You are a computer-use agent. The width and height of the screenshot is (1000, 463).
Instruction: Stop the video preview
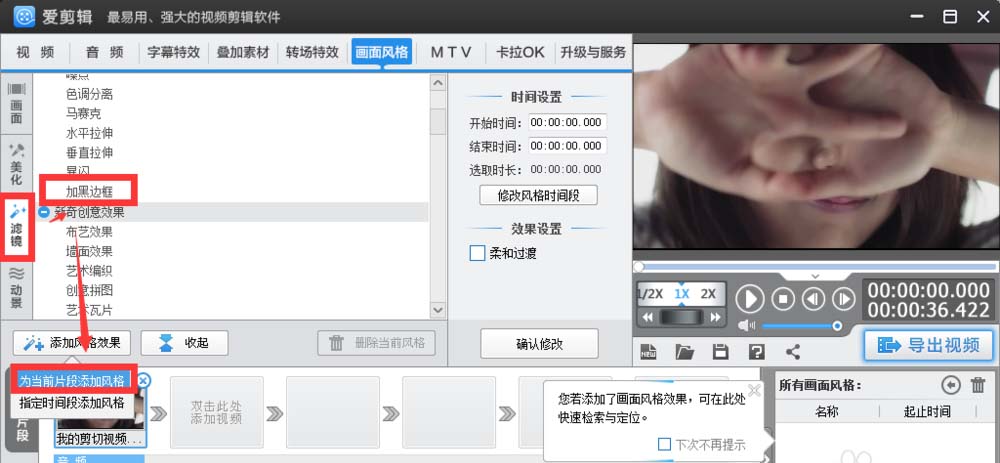783,298
